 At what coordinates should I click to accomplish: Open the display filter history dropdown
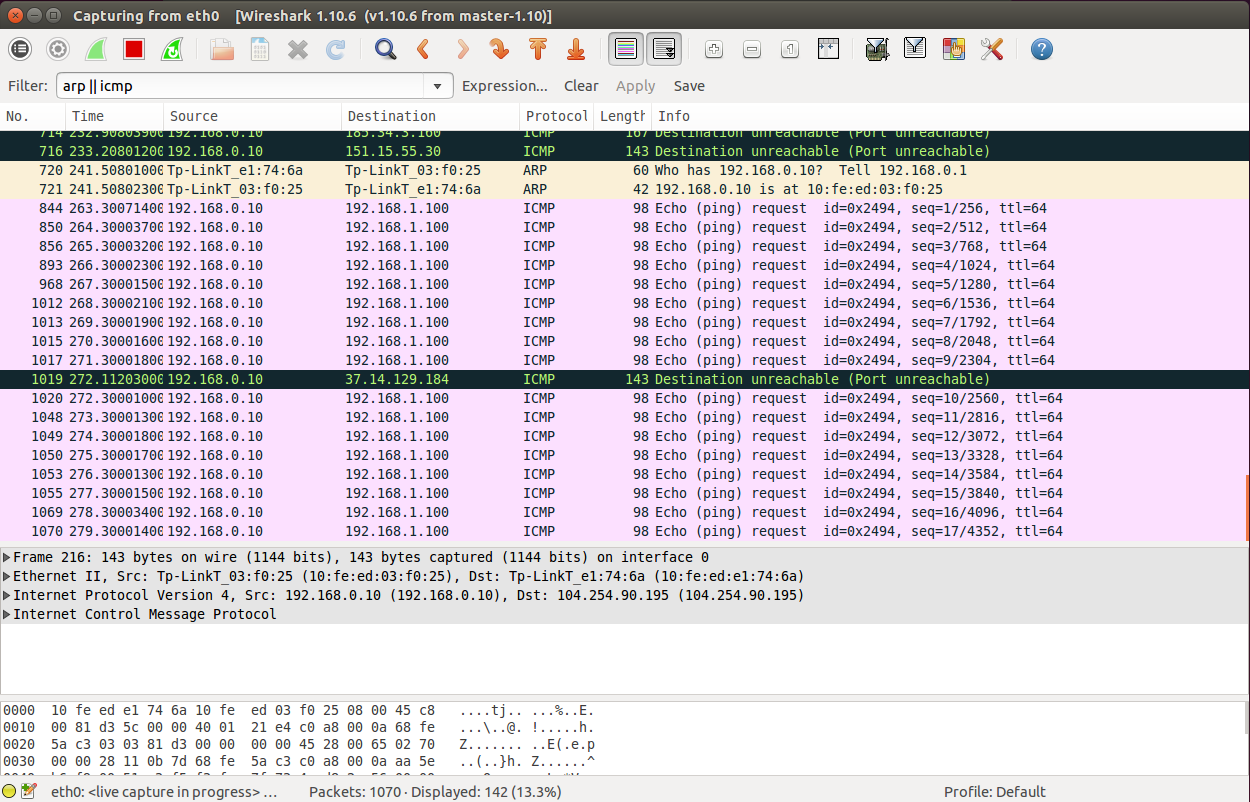pyautogui.click(x=438, y=86)
